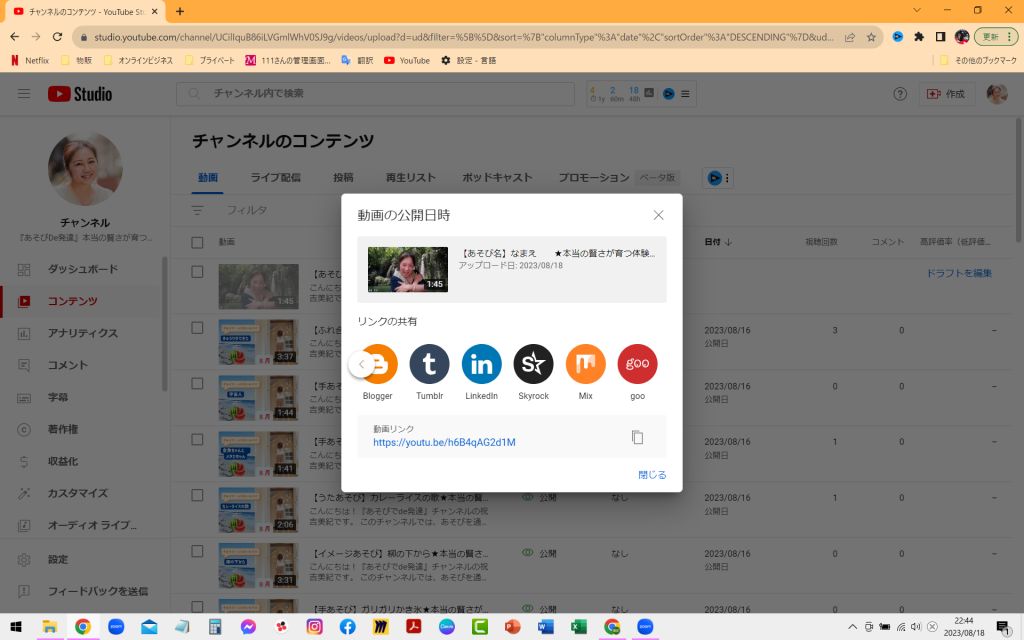The height and width of the screenshot is (640, 1024).
Task: Check the box for カレーライスの歌 video row
Action: [x=197, y=496]
